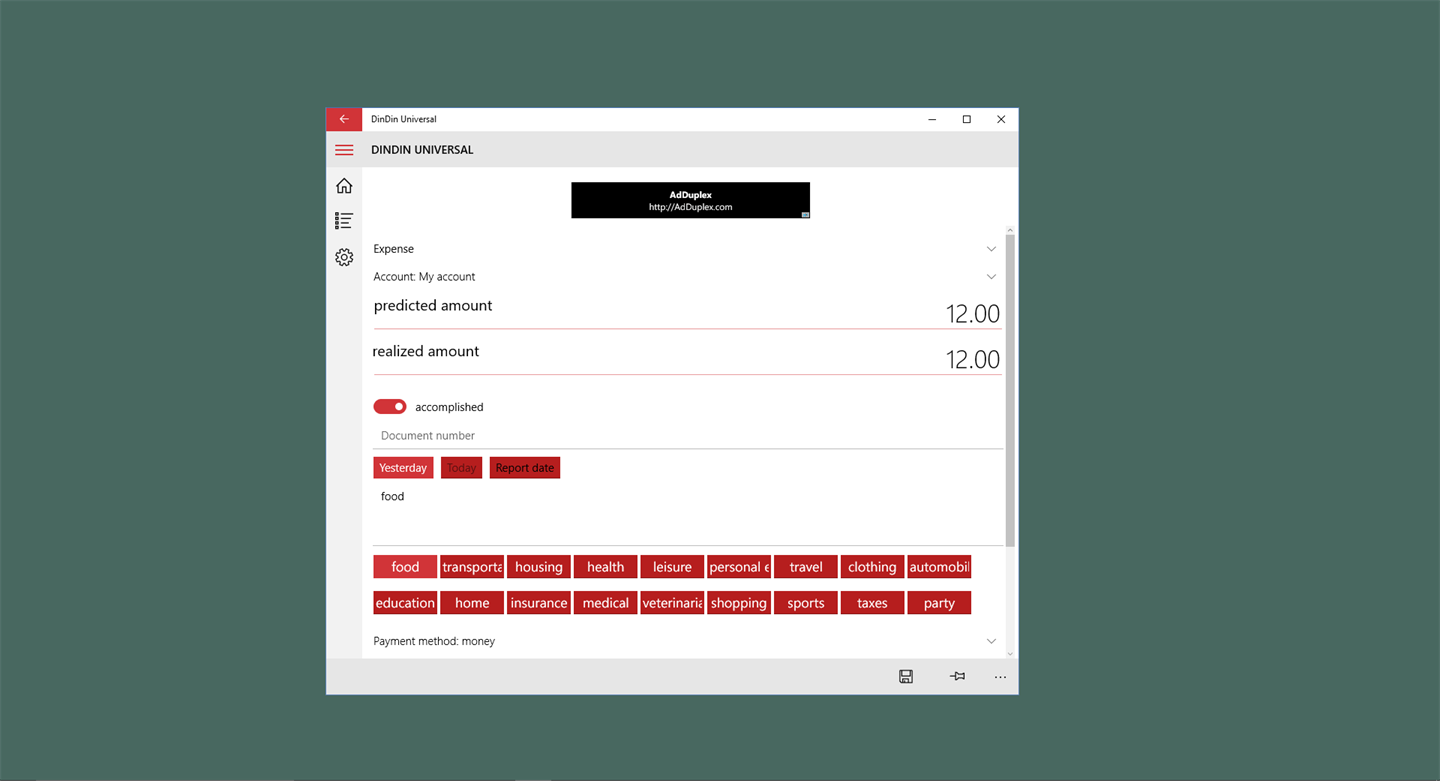Choose the transportation category tag
Viewport: 1440px width, 781px height.
[x=472, y=567]
